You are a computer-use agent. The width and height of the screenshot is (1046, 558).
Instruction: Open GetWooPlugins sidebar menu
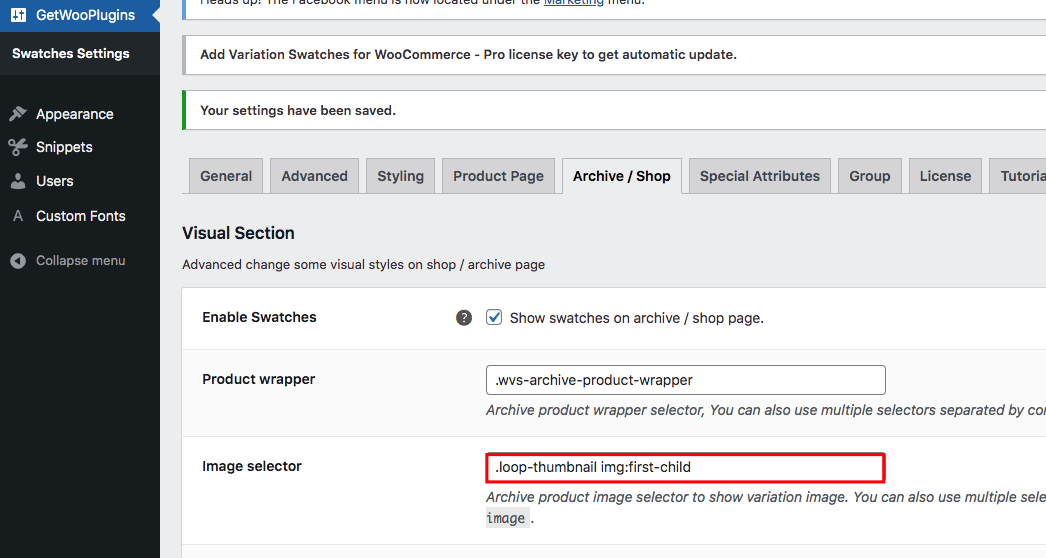click(80, 15)
